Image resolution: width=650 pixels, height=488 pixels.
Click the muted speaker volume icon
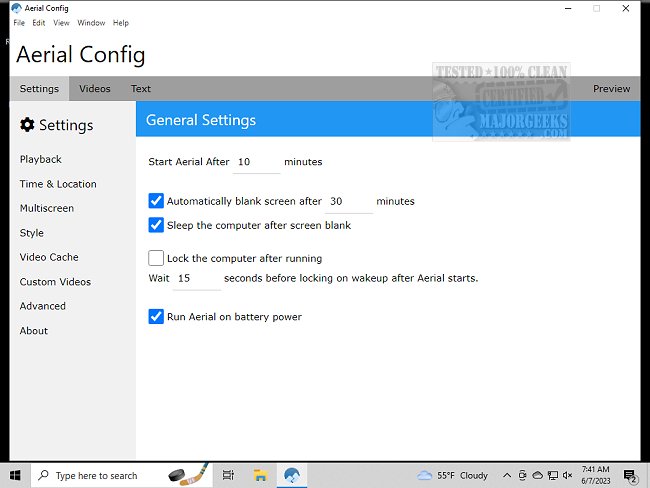[x=568, y=476]
